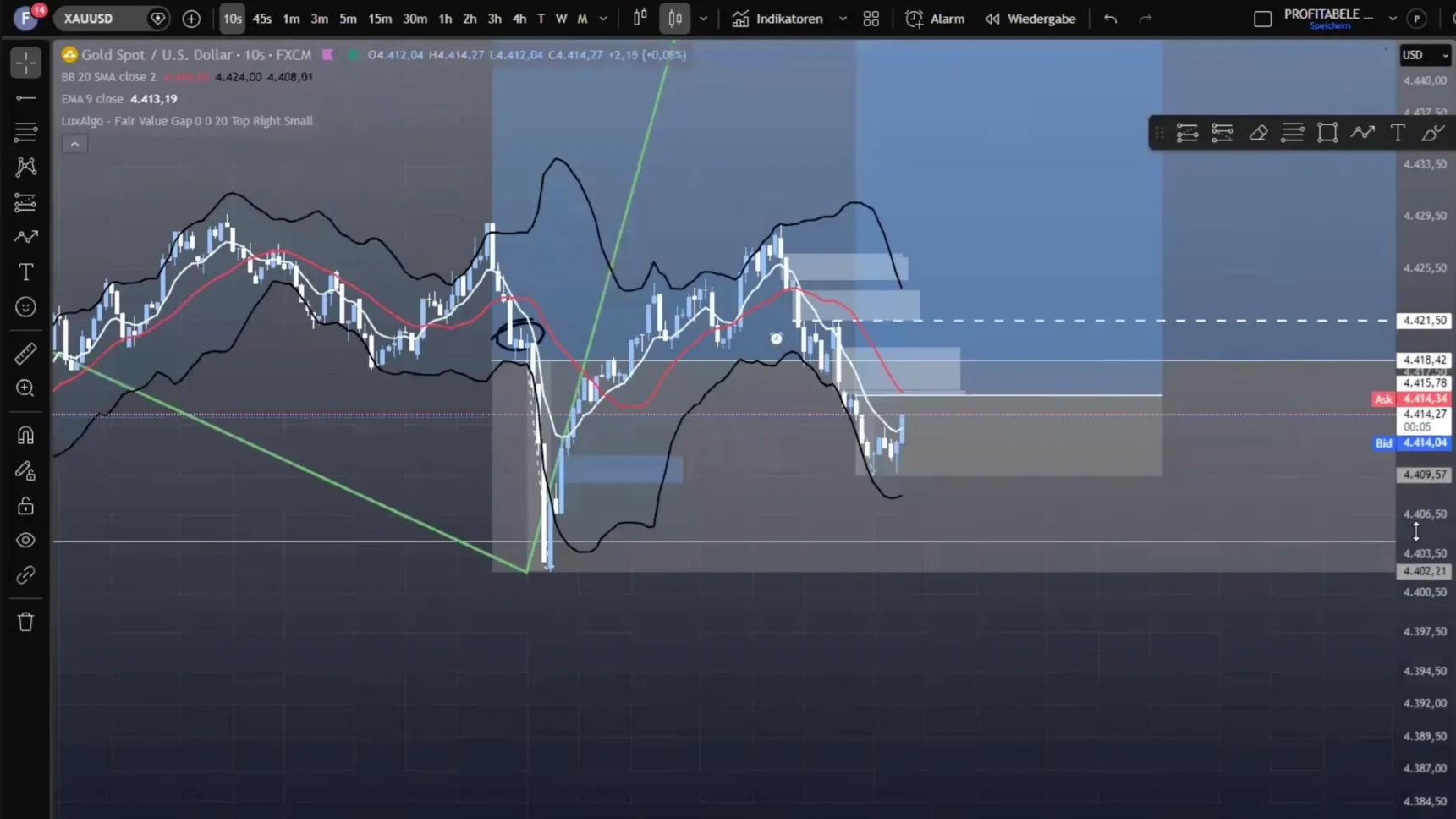This screenshot has width=1456, height=819.
Task: Toggle lock all drawings padlock
Action: click(25, 506)
